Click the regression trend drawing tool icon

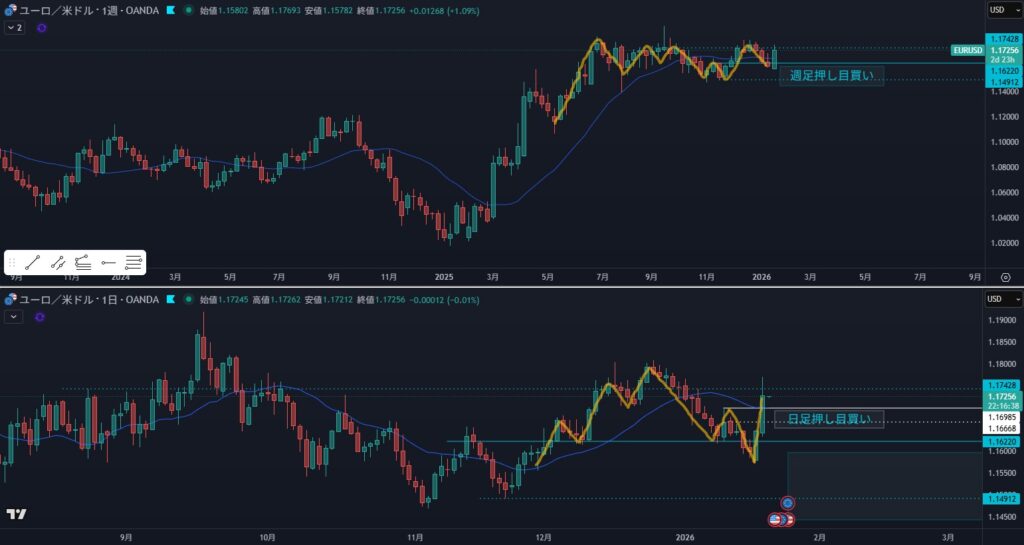pyautogui.click(x=83, y=263)
